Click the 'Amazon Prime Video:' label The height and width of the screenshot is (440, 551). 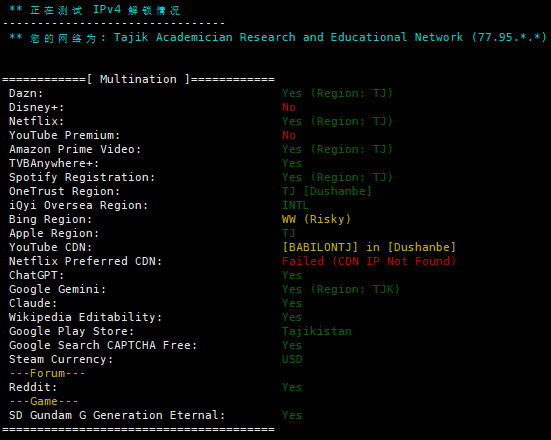click(x=75, y=149)
